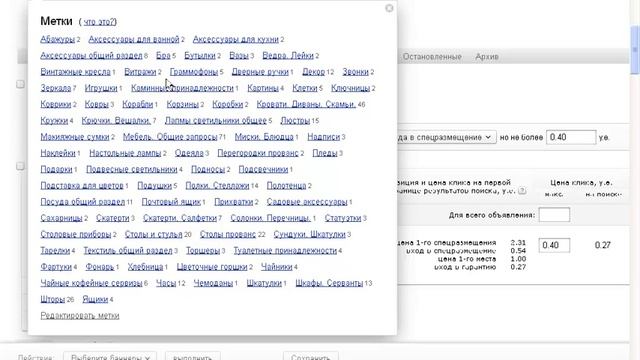The image size is (640, 360).
Task: Open the Полотенца tag
Action: [x=286, y=186]
